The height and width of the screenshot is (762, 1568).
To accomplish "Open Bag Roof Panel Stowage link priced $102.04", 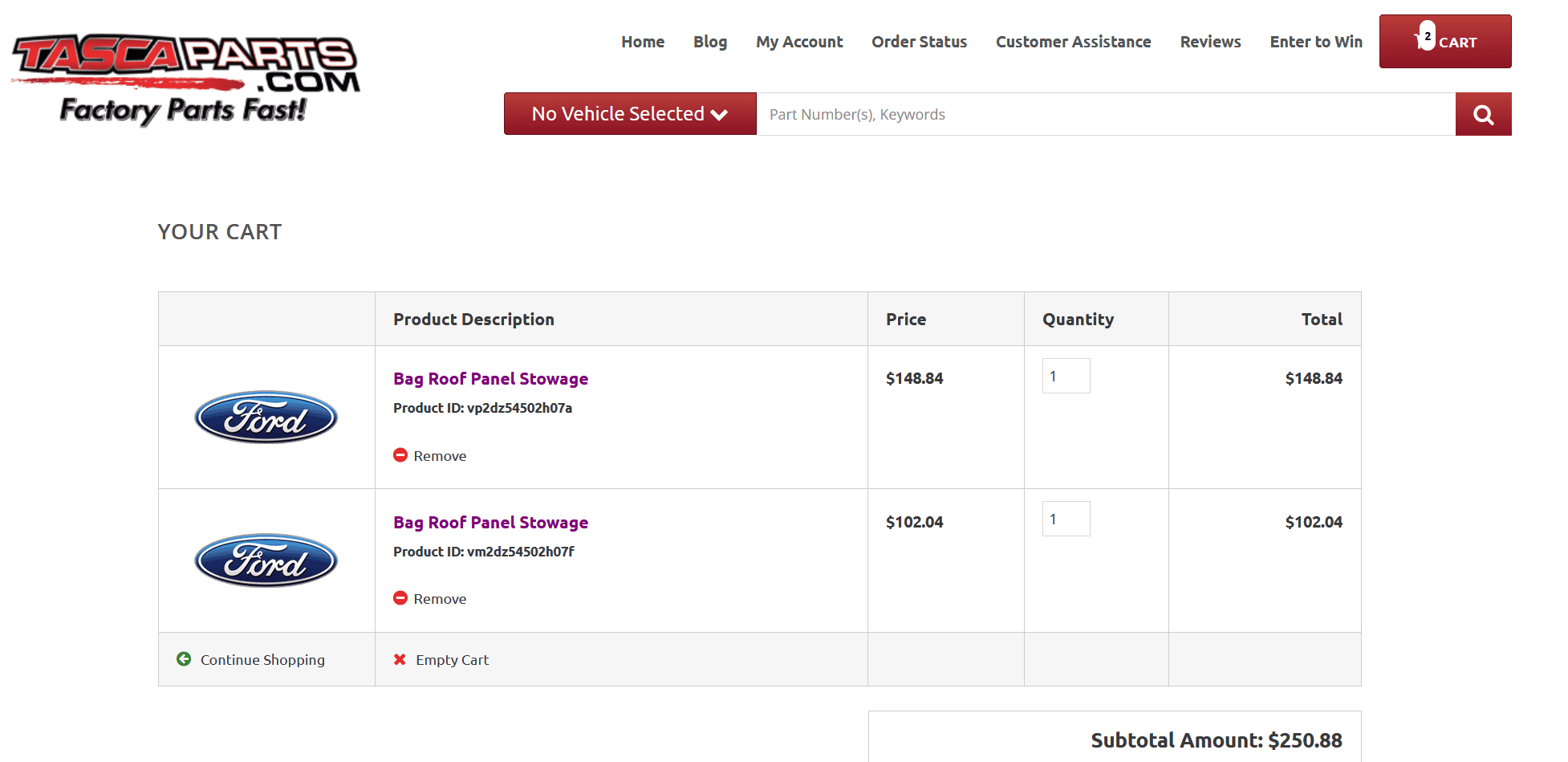I will click(490, 523).
